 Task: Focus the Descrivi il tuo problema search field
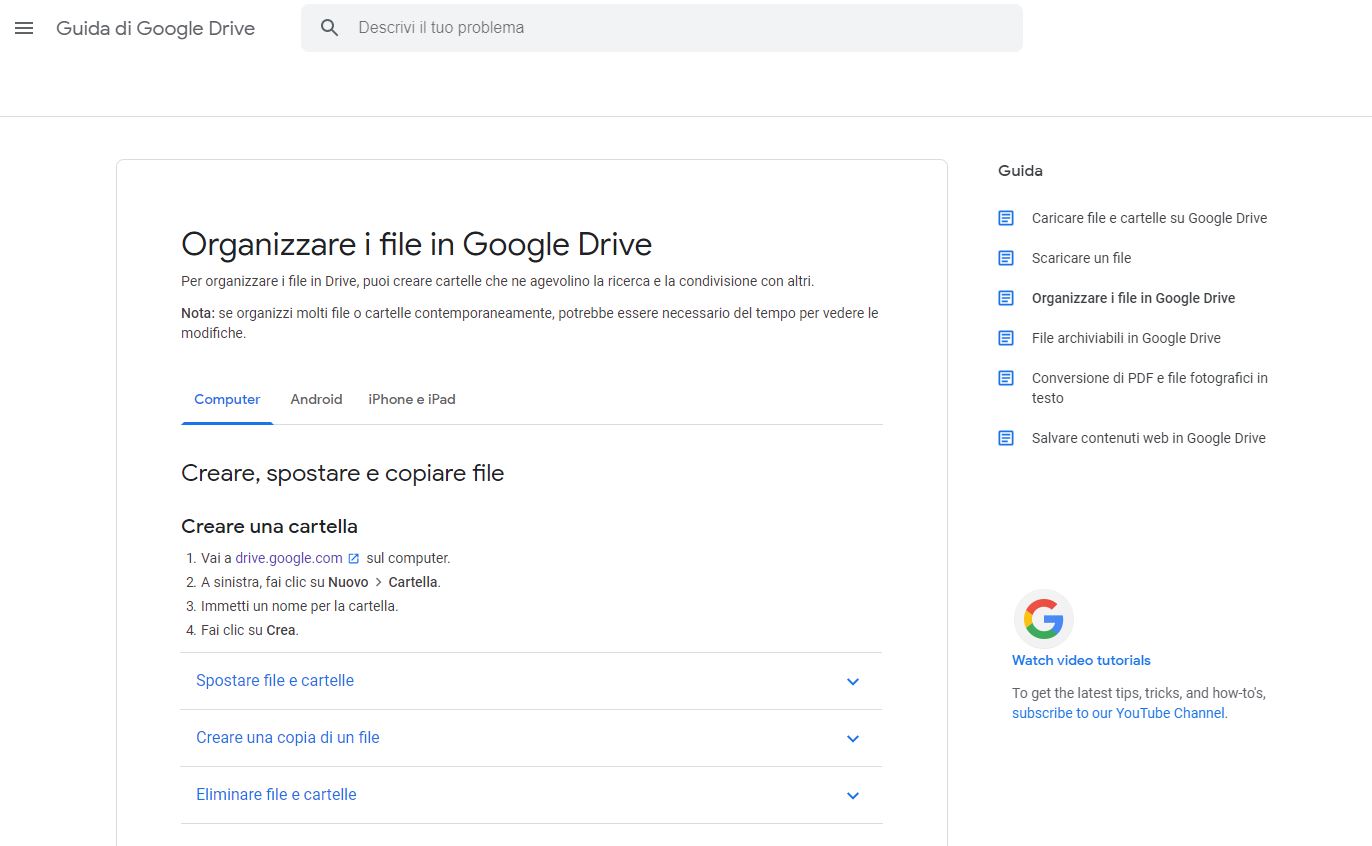click(x=661, y=28)
